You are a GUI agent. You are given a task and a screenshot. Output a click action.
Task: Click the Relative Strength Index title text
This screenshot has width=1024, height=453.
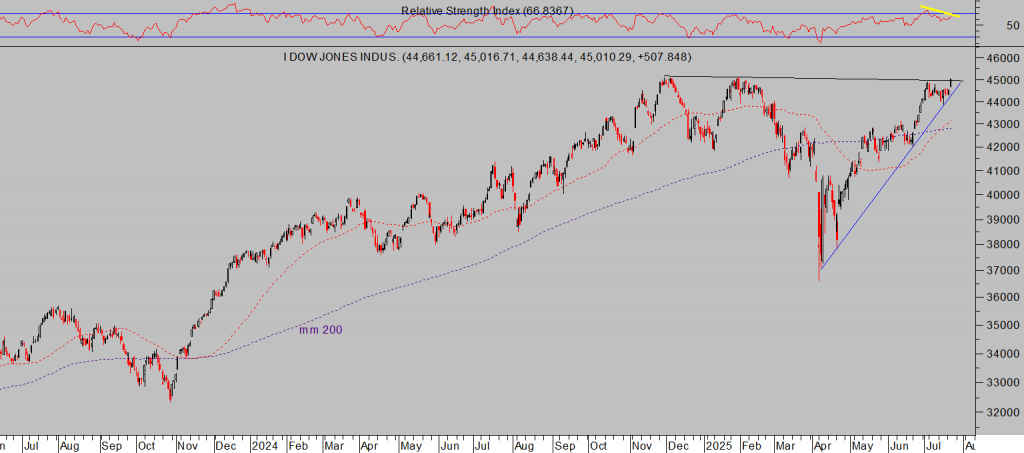click(x=487, y=10)
